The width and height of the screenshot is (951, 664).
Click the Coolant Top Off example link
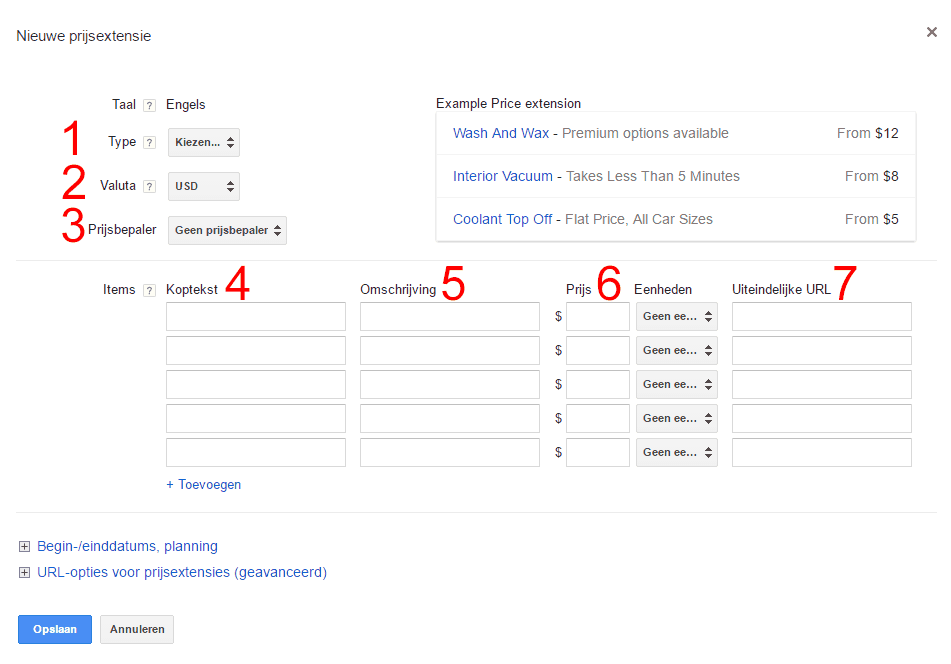502,219
